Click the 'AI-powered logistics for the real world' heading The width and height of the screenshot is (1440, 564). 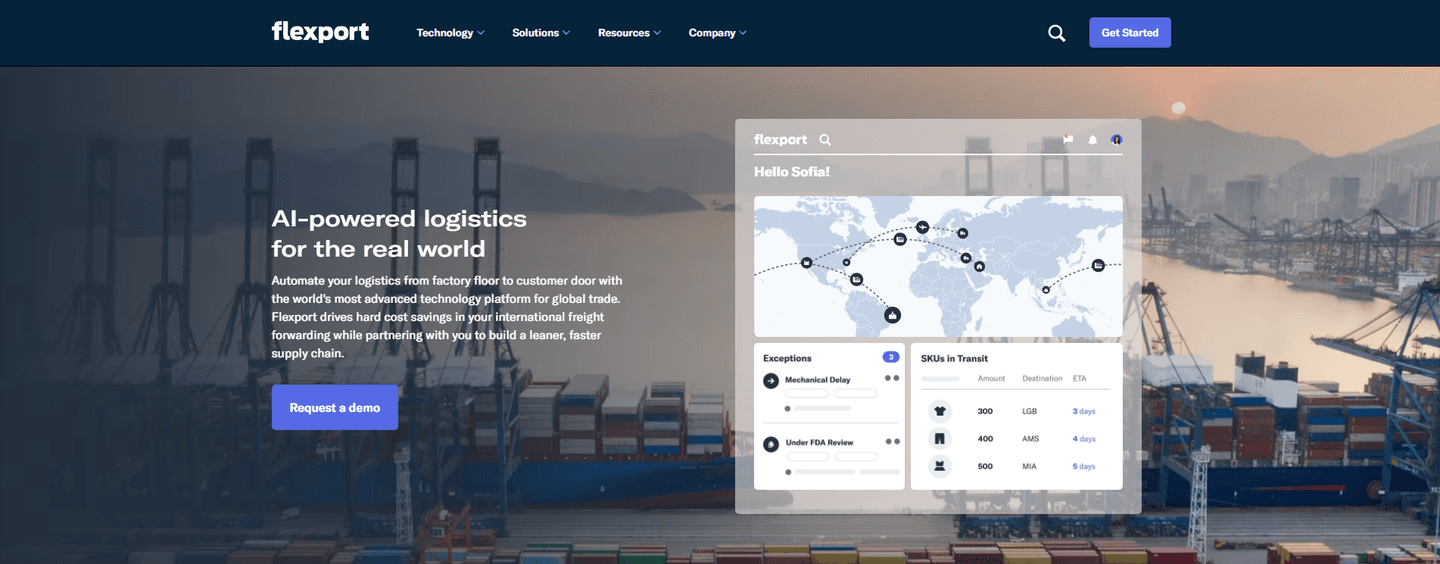coord(399,233)
